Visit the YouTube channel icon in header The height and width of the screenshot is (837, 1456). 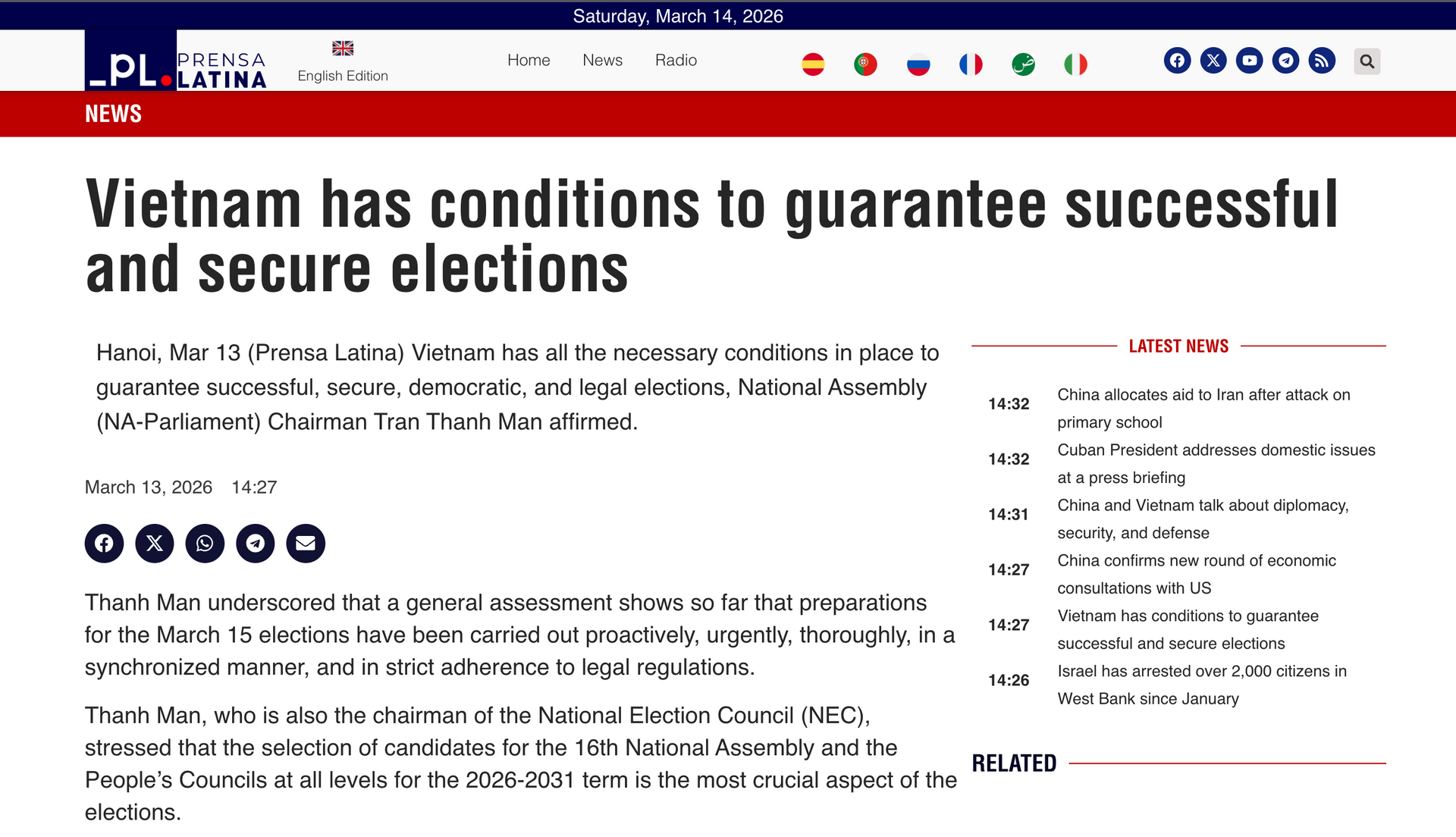(1250, 61)
